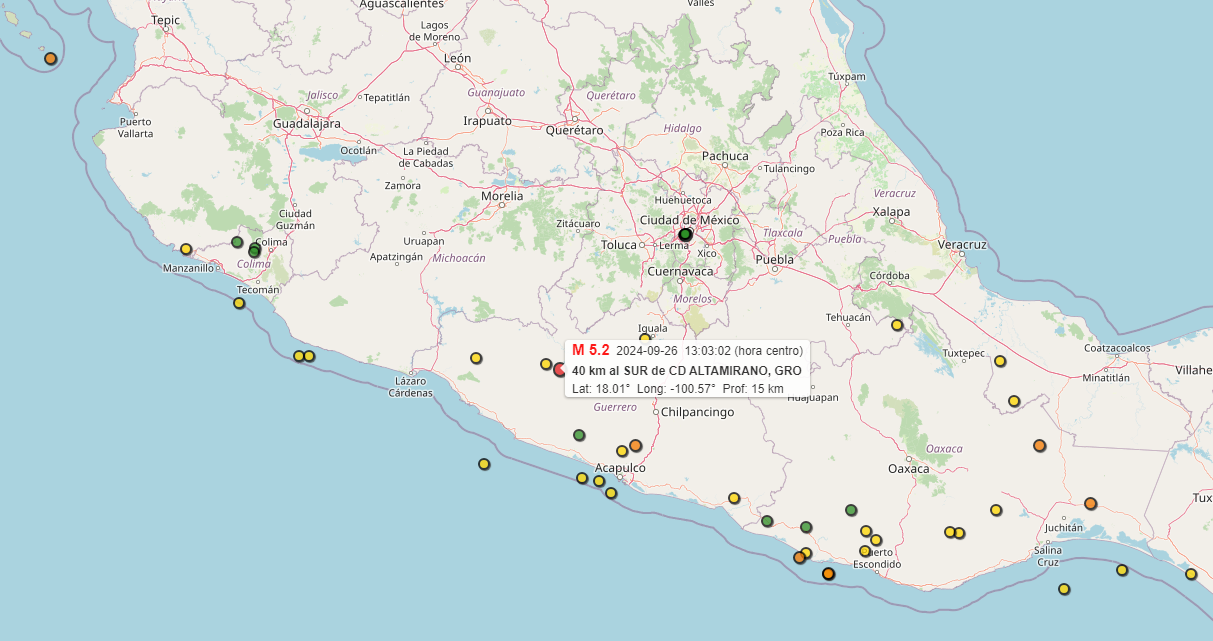Image resolution: width=1213 pixels, height=641 pixels.
Task: Open the yellow marker just above Iguala
Action: 645,338
